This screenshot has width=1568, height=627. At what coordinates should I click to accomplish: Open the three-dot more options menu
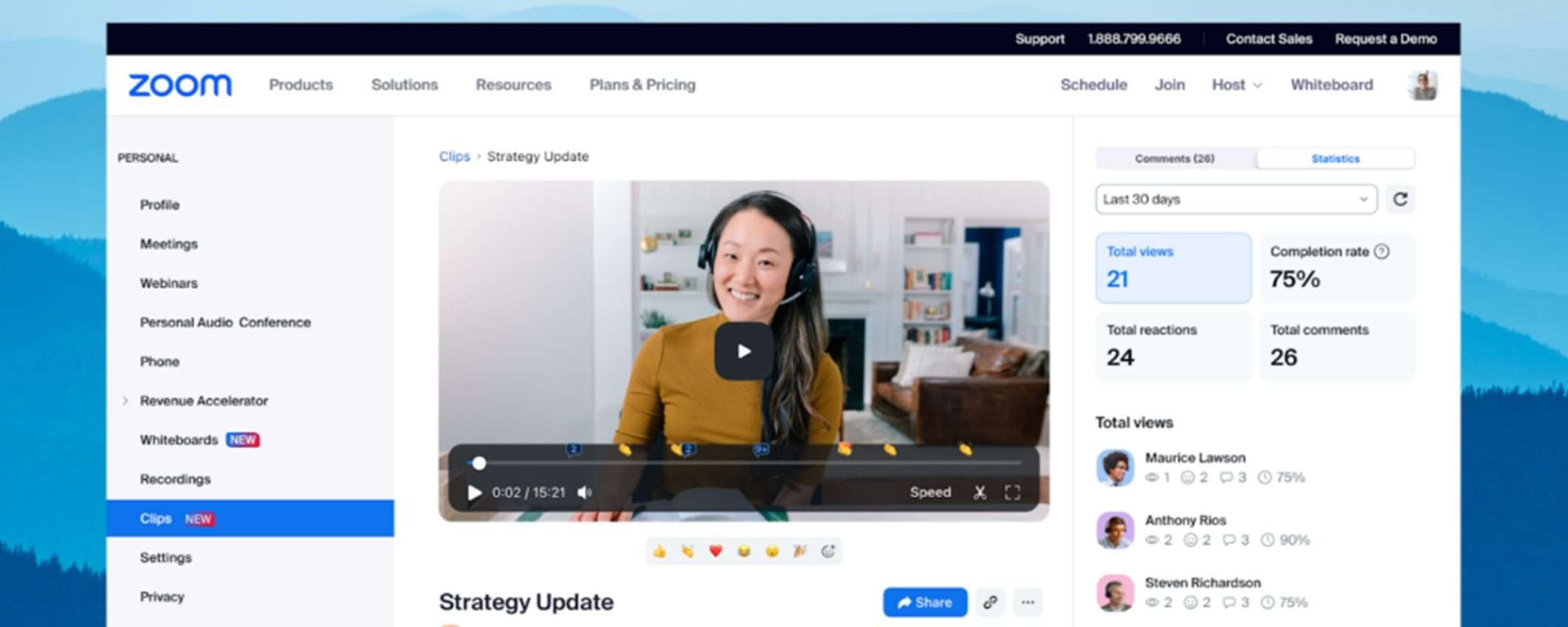tap(1028, 603)
